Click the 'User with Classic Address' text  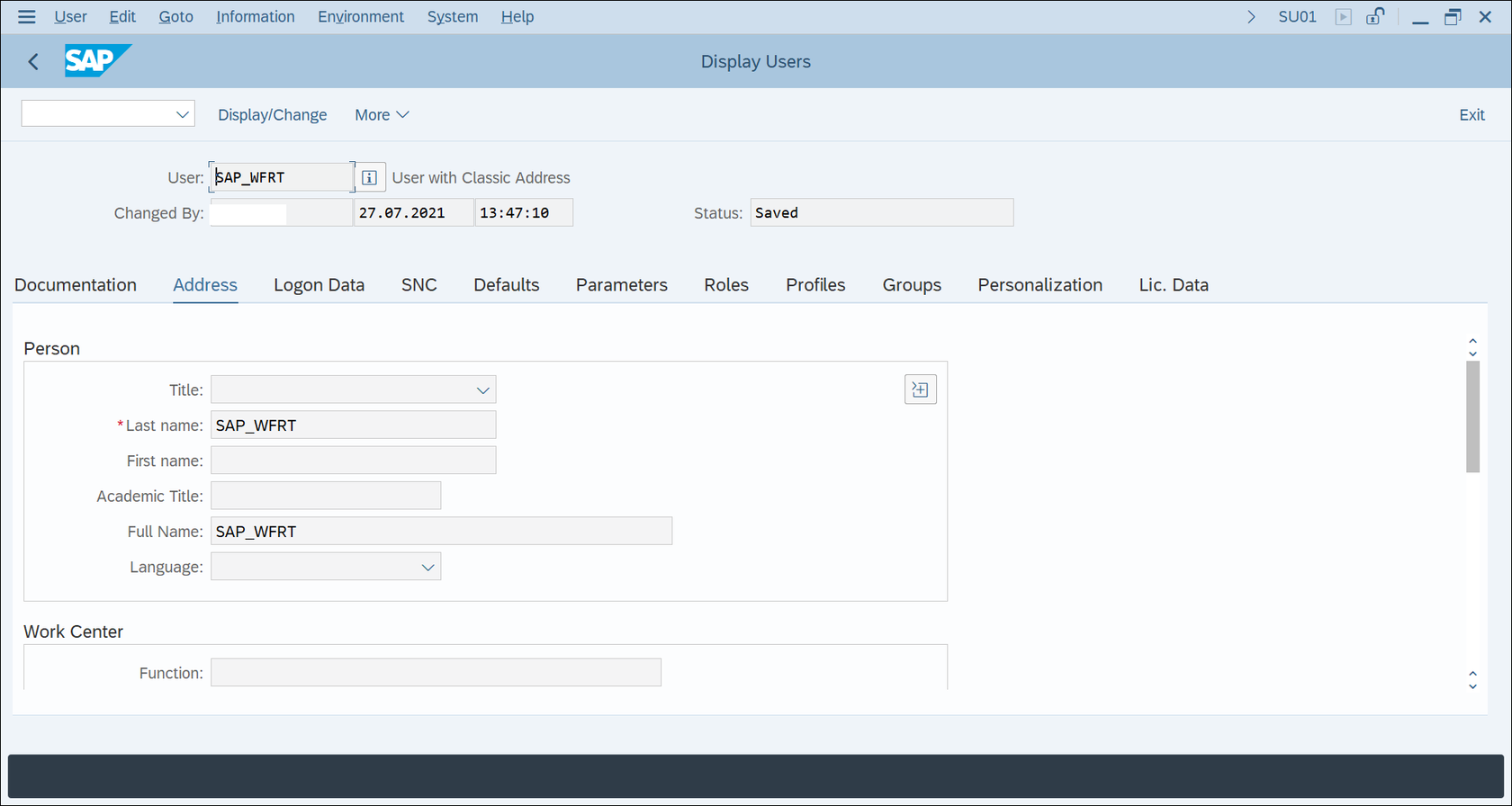(481, 177)
